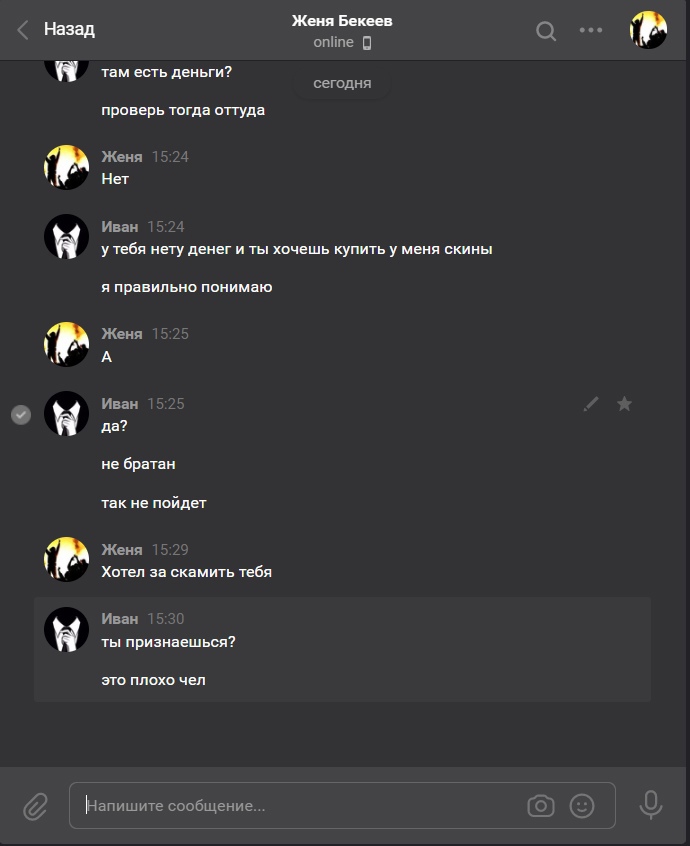Click the message input field
This screenshot has width=690, height=846.
(300, 805)
